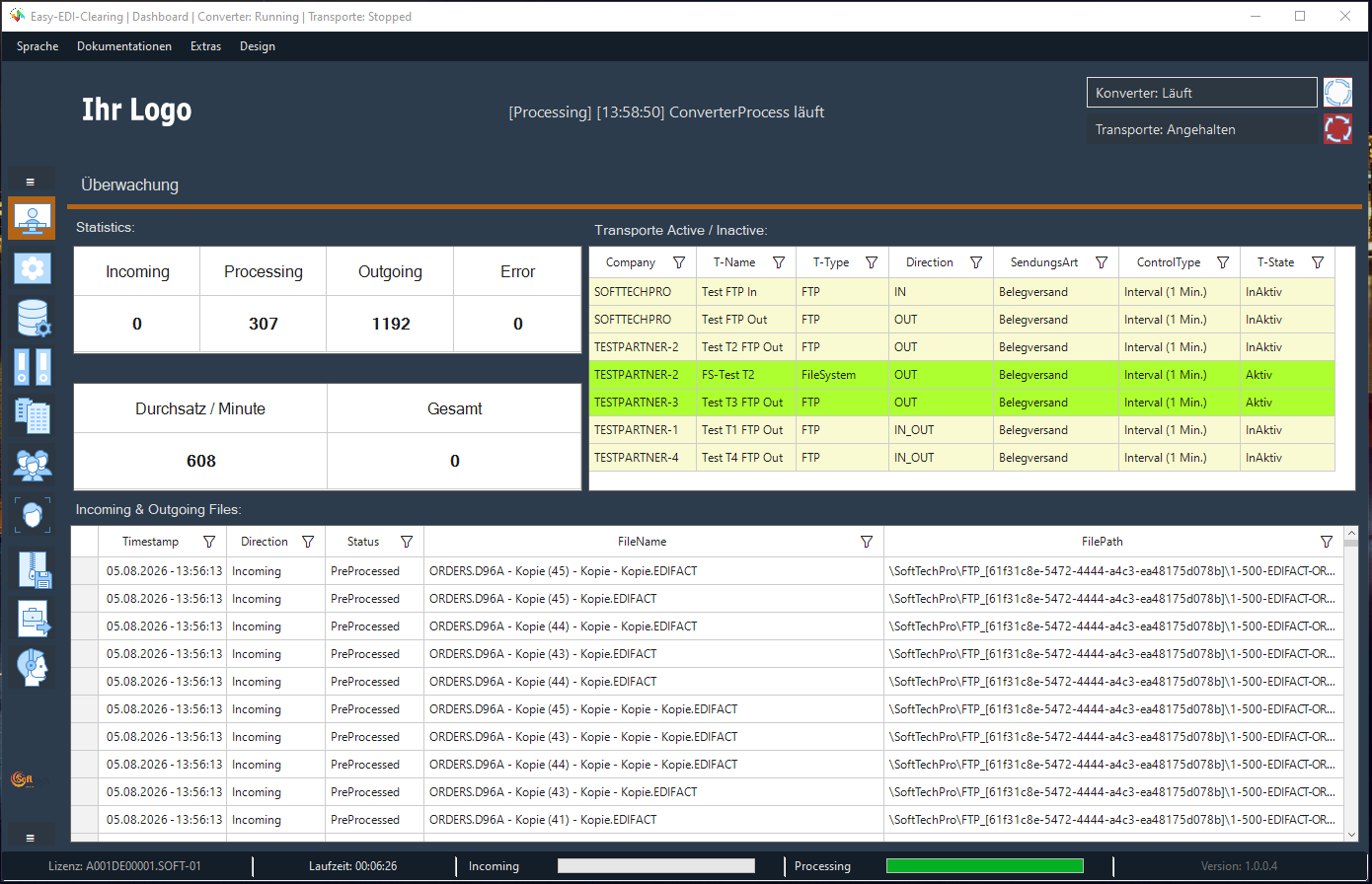Open the monitoring dashboard sidebar icon
1372x884 pixels.
click(32, 218)
